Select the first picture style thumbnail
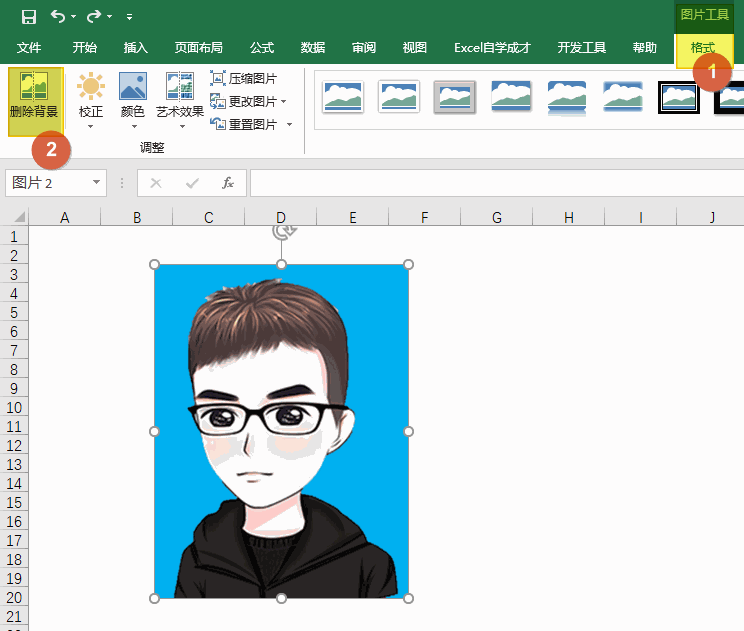 pyautogui.click(x=343, y=97)
